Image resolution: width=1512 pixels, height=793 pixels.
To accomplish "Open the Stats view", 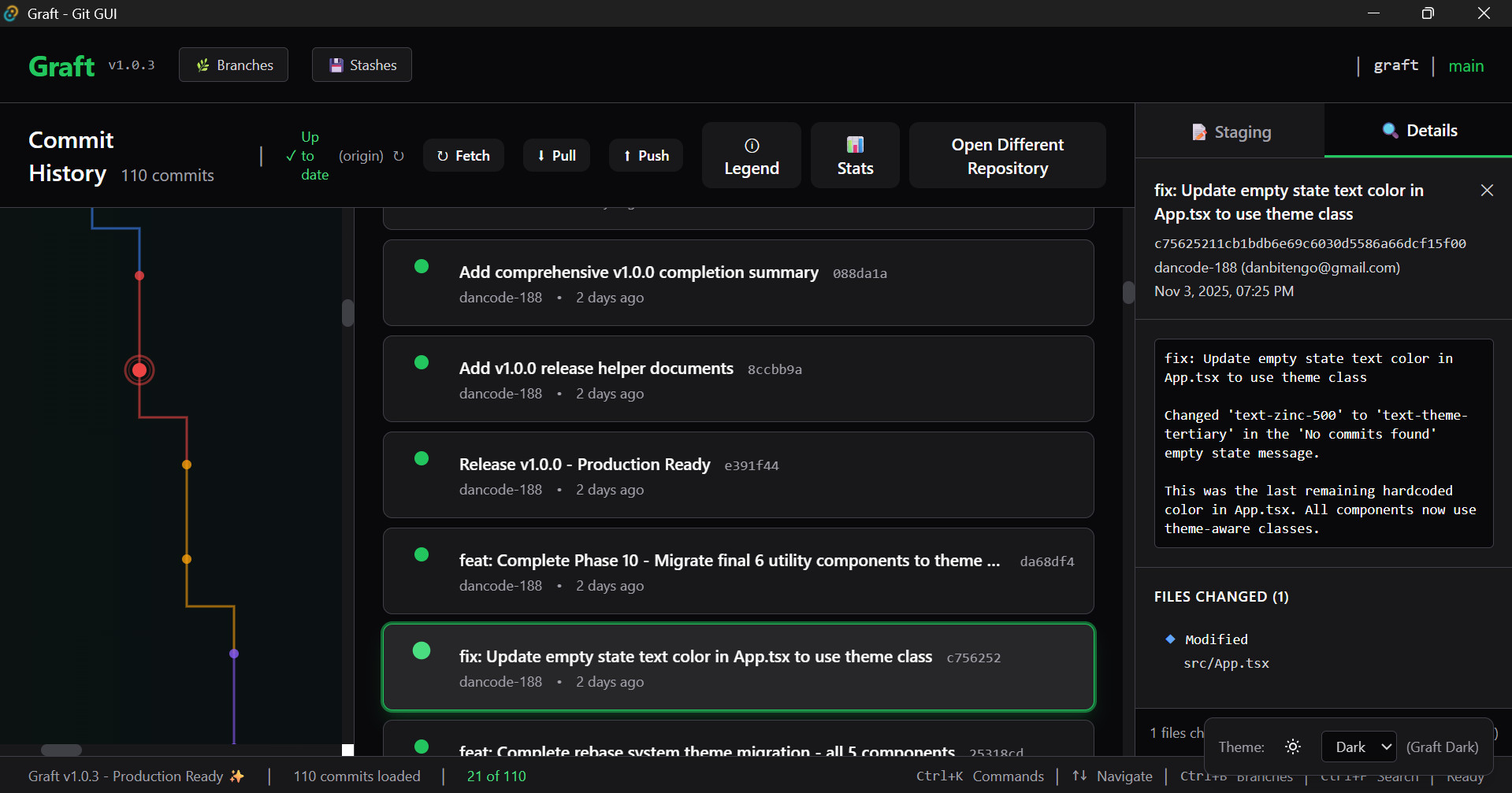I will (x=855, y=155).
